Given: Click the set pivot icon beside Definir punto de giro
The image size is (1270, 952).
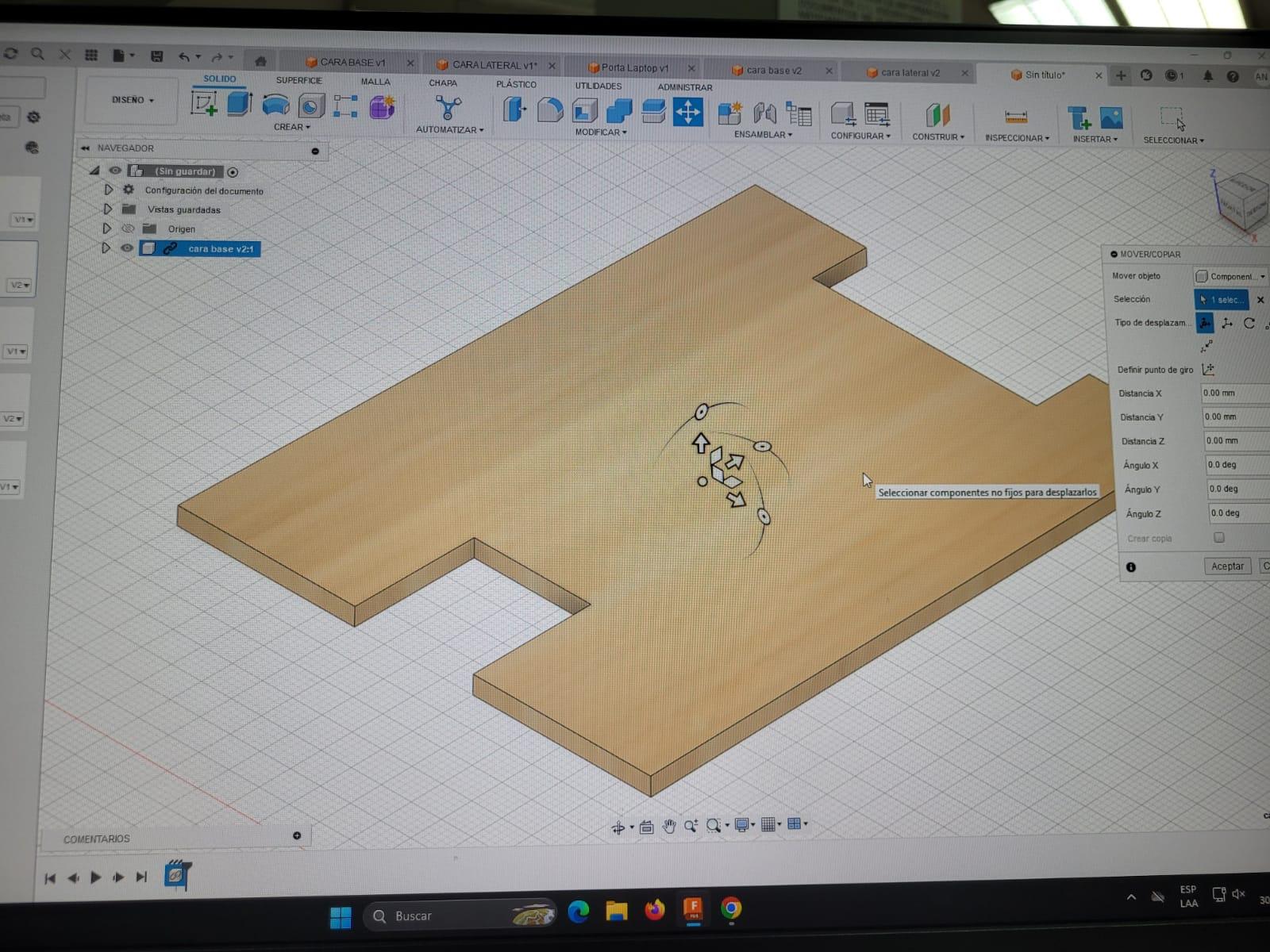Looking at the screenshot, I should coord(1208,369).
